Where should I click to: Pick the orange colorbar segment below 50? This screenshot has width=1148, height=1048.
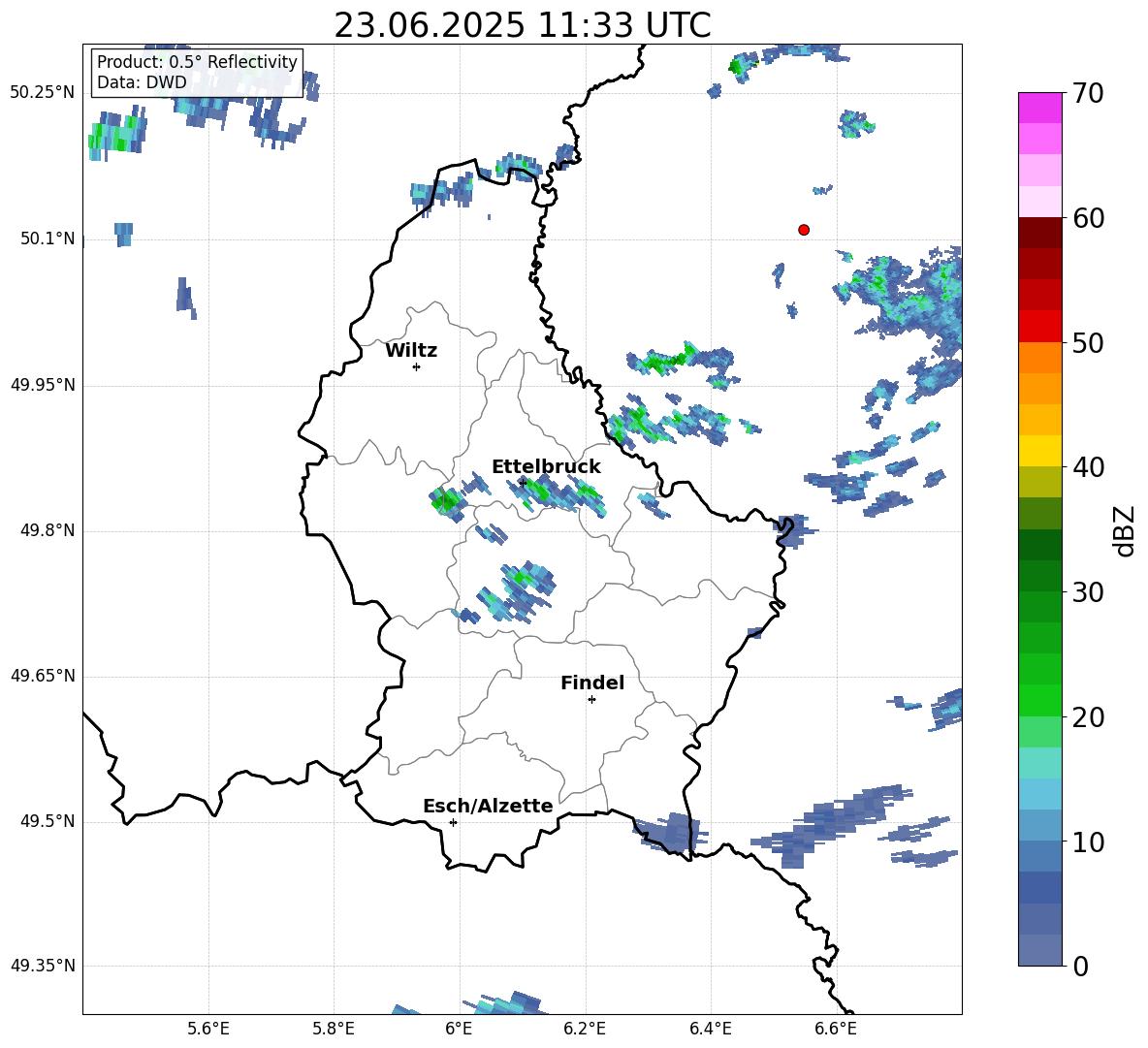[x=1039, y=358]
